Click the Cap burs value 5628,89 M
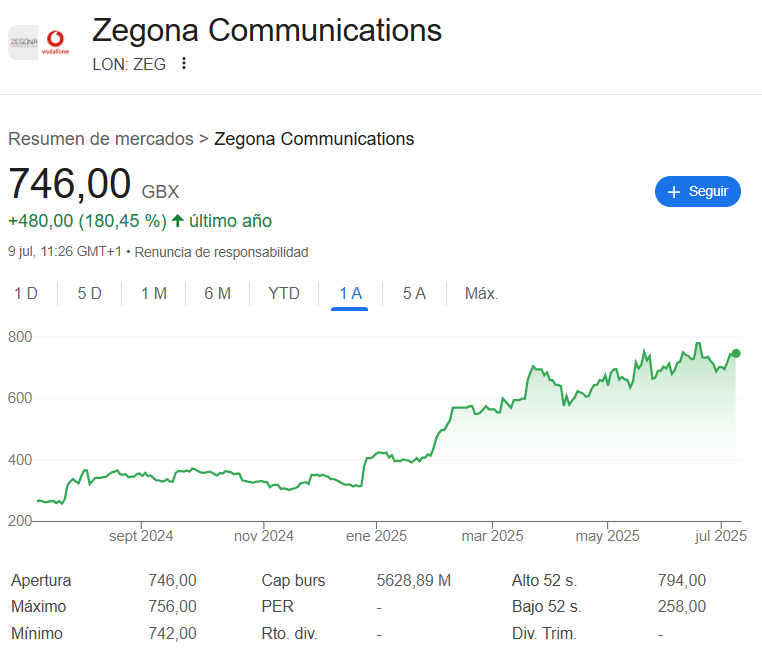 coord(413,580)
